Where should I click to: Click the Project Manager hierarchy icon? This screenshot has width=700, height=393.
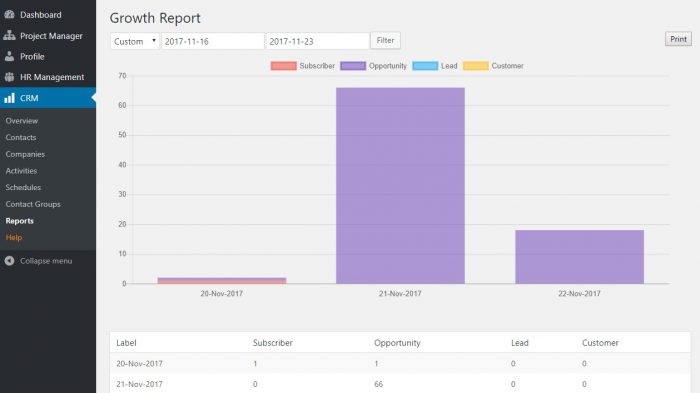pos(9,36)
